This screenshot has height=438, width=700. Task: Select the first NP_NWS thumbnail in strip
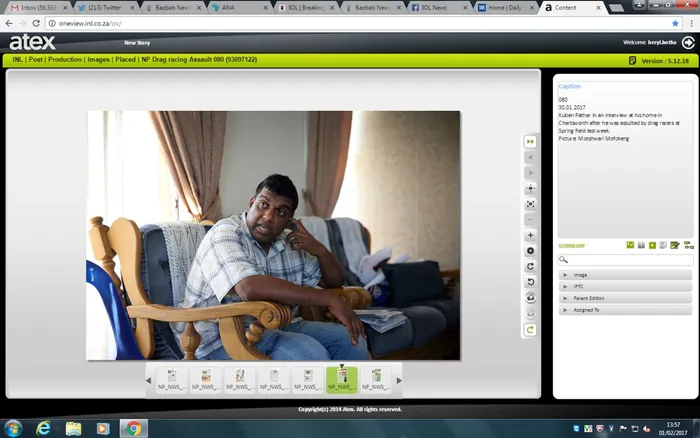click(x=172, y=380)
